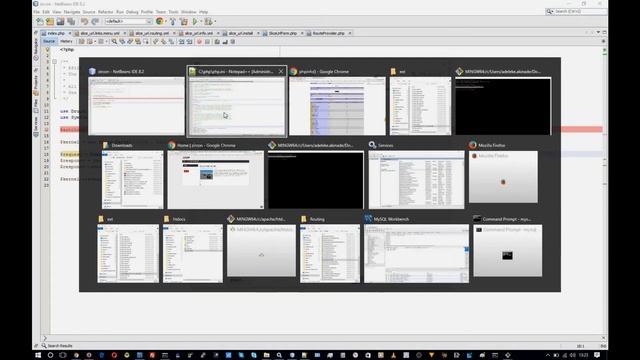Click the search field in NetBeans title area
Screen dimensions: 640x360
click(x=576, y=11)
